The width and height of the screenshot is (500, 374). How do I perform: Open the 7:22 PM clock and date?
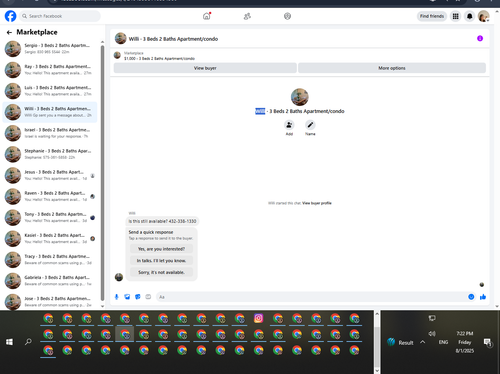click(465, 342)
